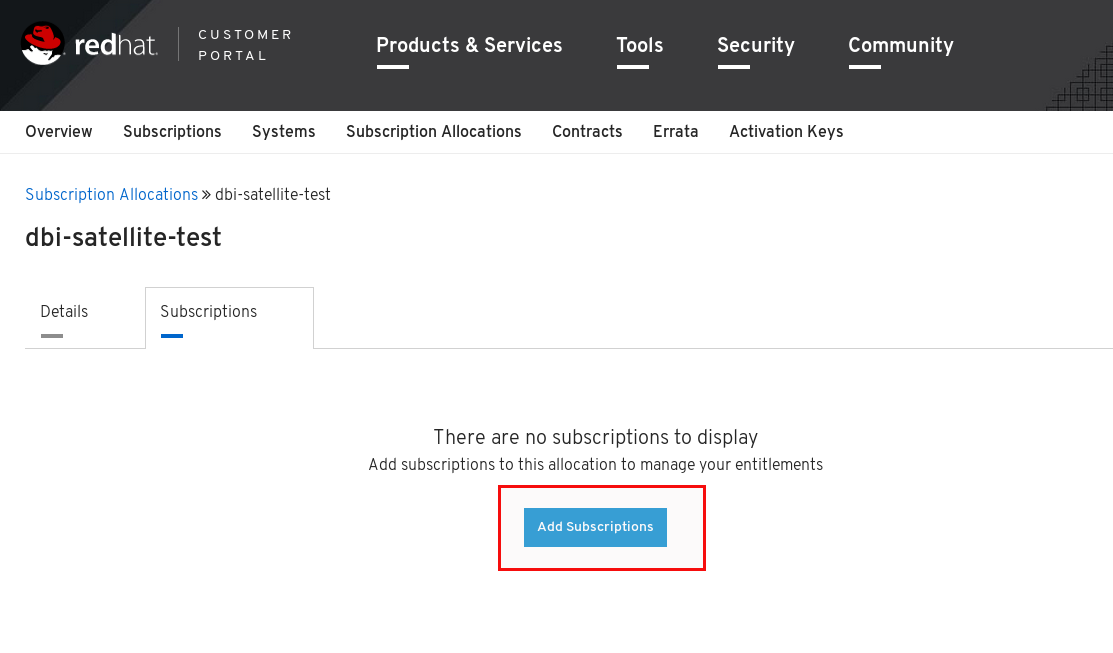Image resolution: width=1113 pixels, height=653 pixels.
Task: Open the Security menu
Action: (755, 45)
